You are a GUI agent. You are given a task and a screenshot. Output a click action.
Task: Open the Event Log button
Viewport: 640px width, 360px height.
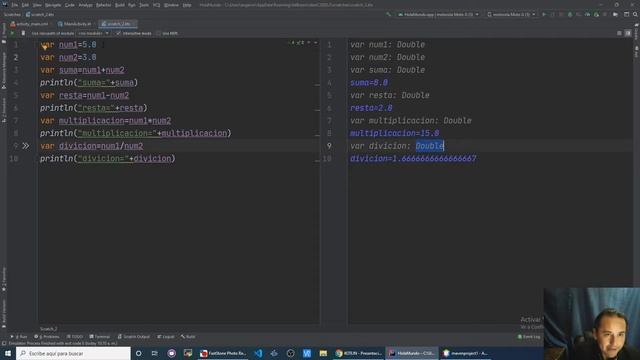529,337
